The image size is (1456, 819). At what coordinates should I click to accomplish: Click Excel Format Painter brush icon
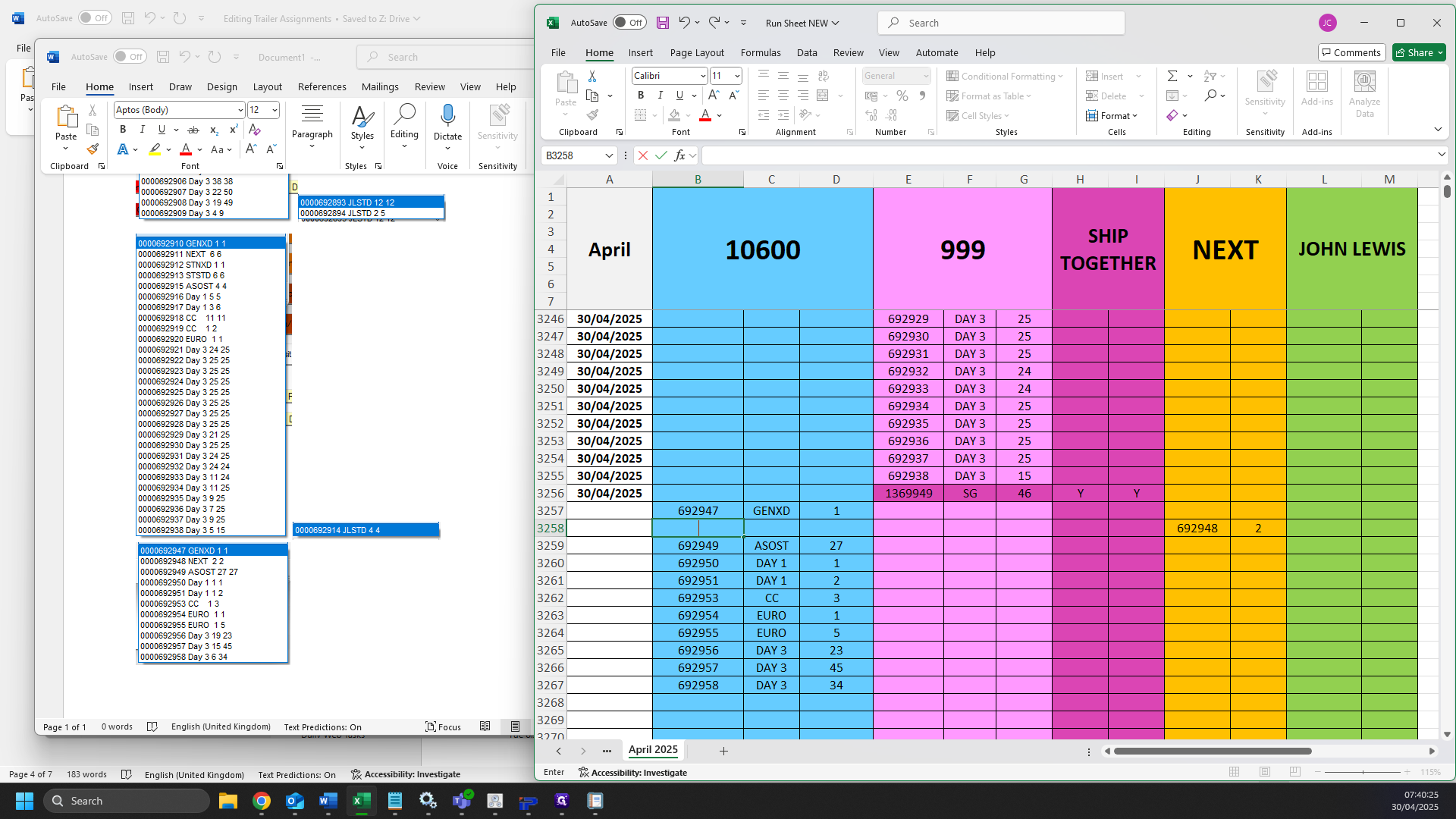click(x=592, y=115)
